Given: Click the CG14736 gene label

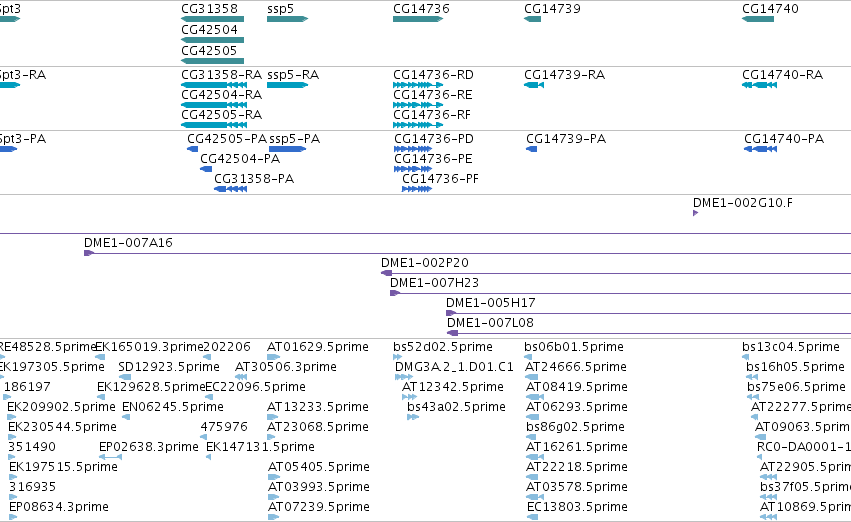Looking at the screenshot, I should (422, 9).
